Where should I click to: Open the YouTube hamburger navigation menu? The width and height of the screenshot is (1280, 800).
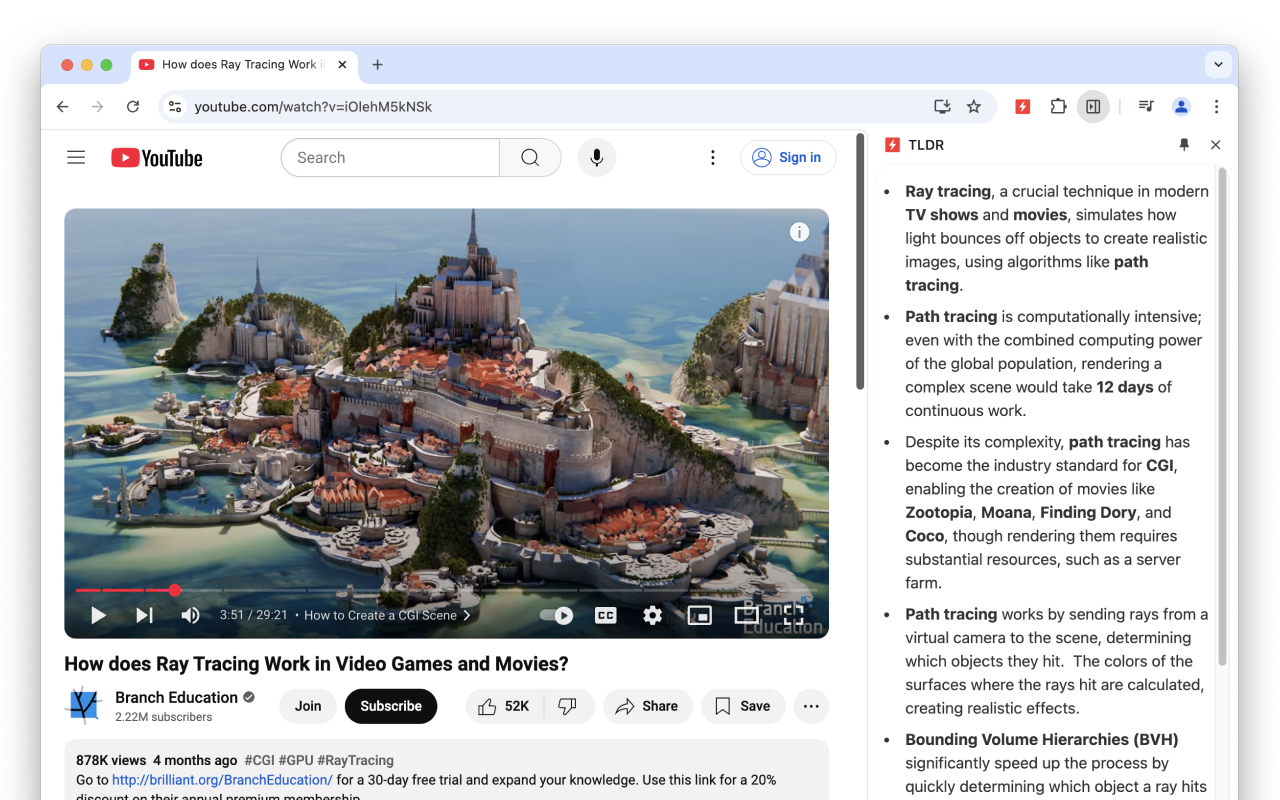(76, 157)
